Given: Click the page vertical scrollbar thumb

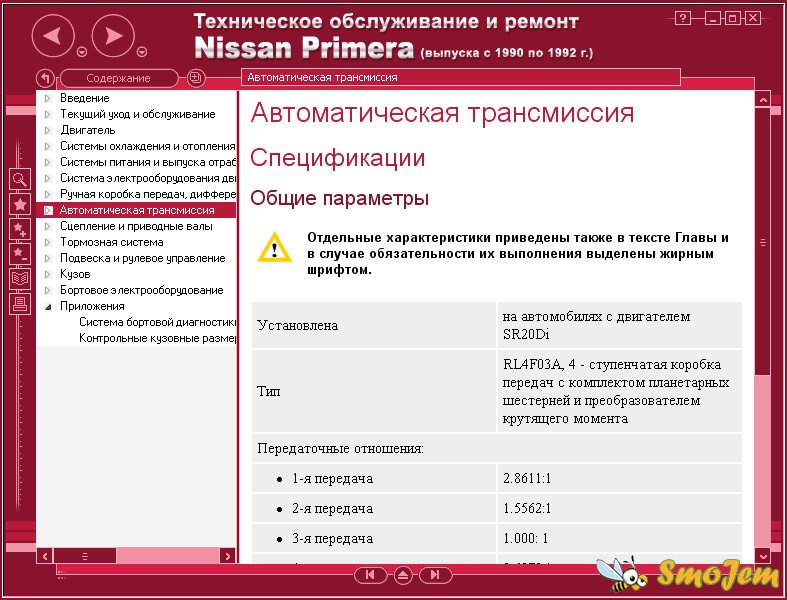Looking at the screenshot, I should 763,242.
